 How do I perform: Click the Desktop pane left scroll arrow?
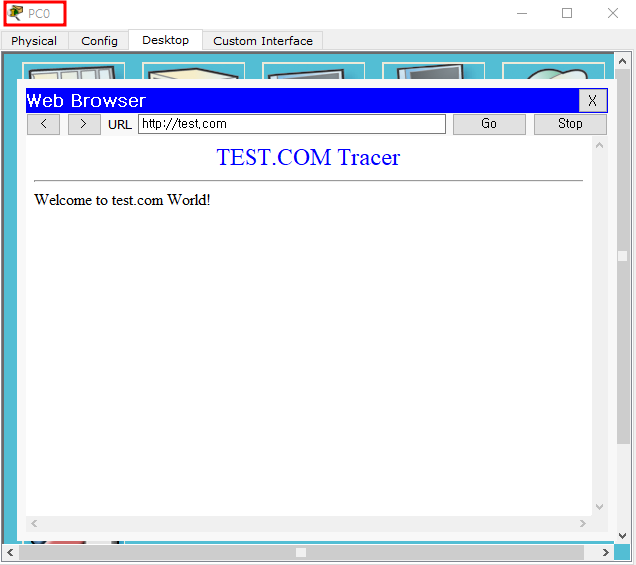click(x=11, y=552)
